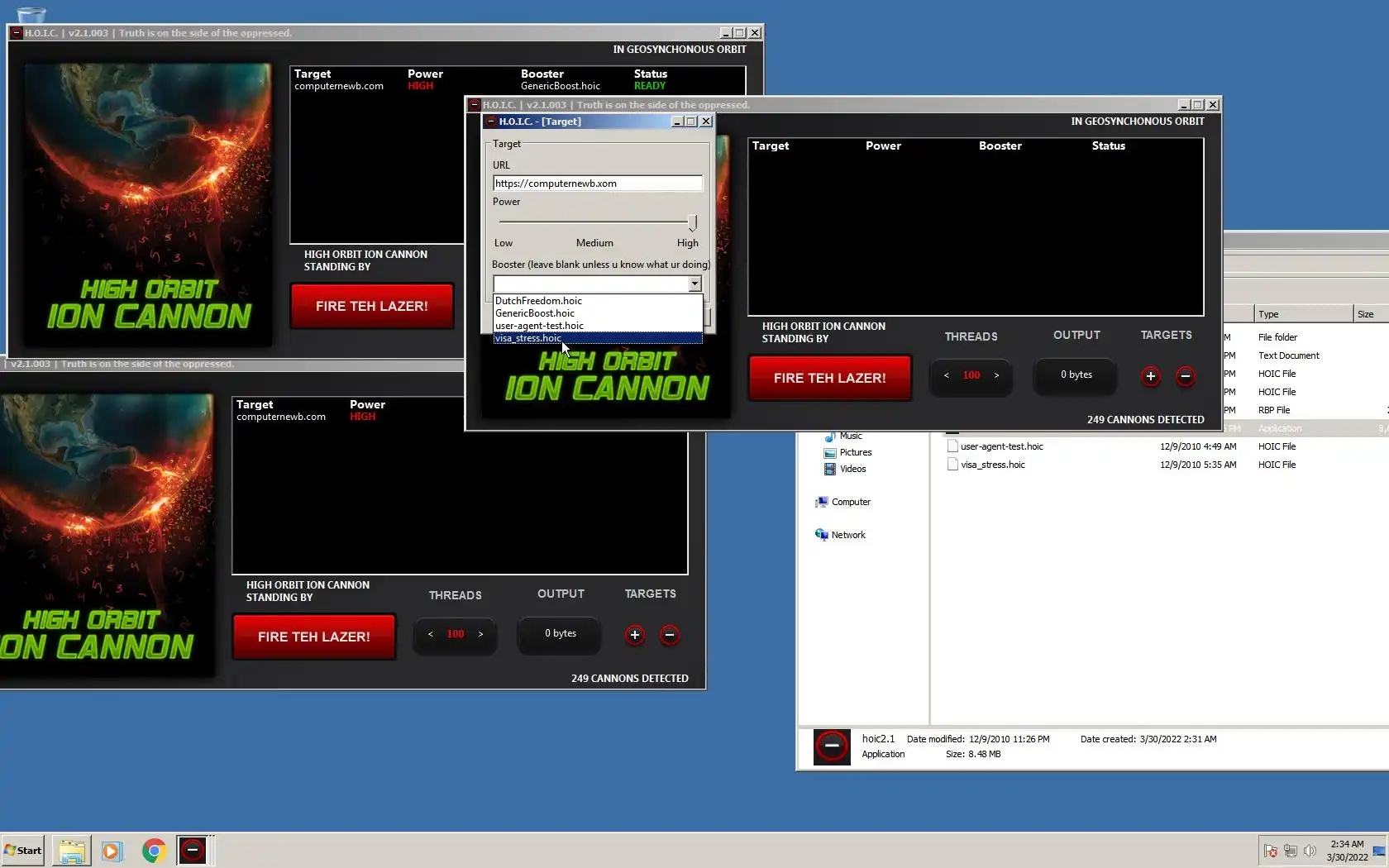Increase threads in the front HOIC window
The height and width of the screenshot is (868, 1389).
coord(996,375)
